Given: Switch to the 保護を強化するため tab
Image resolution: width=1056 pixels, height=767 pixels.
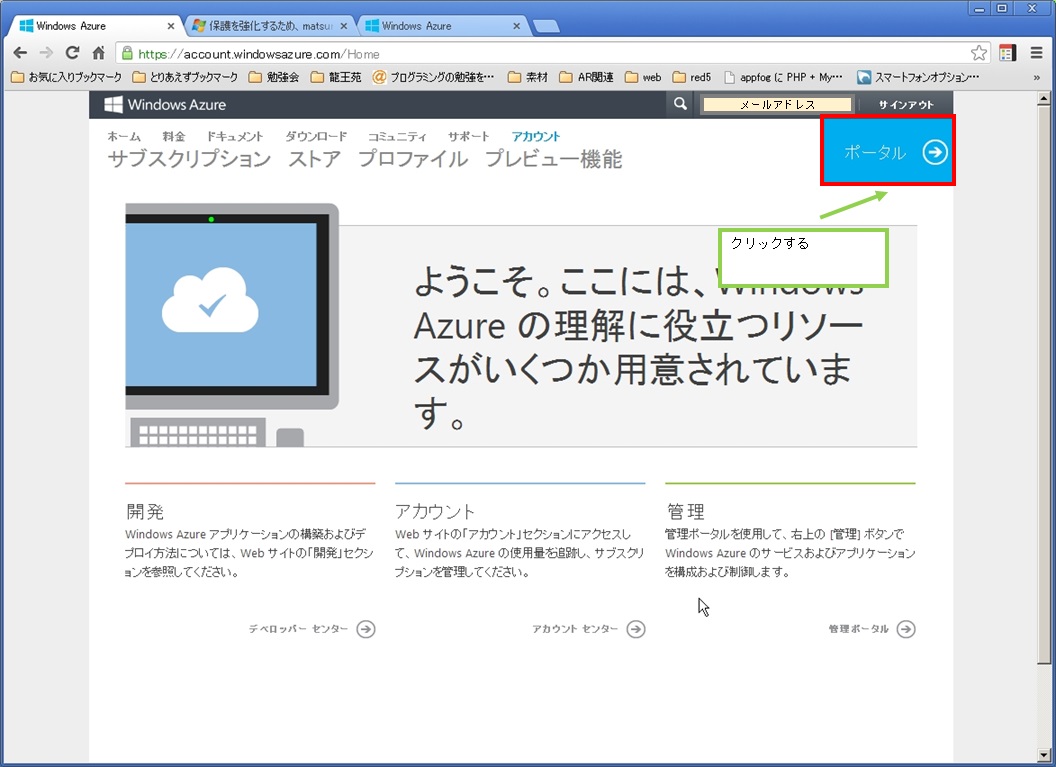Looking at the screenshot, I should 269,26.
